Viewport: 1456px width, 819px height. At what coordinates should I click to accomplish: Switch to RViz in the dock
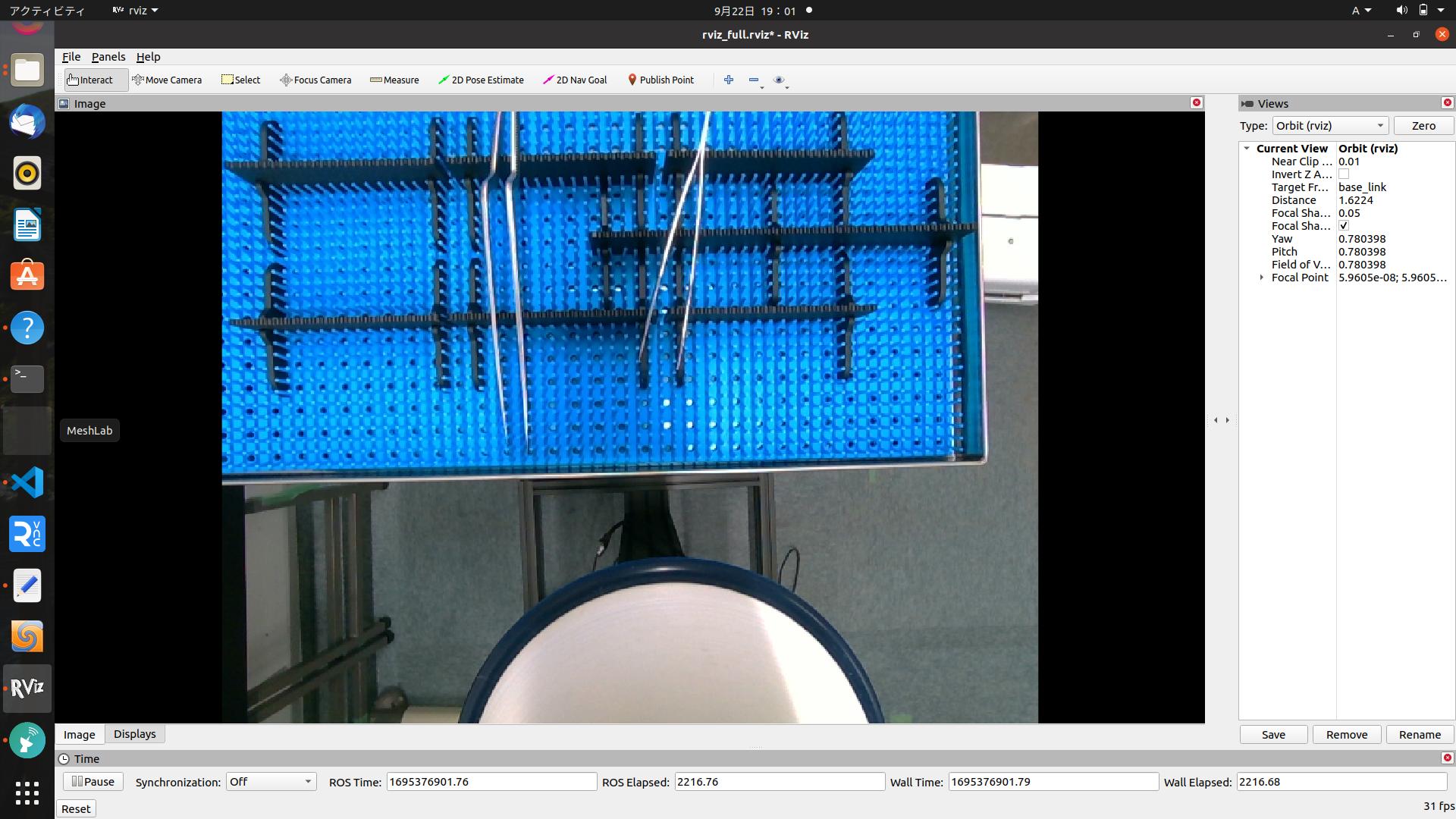(x=27, y=689)
